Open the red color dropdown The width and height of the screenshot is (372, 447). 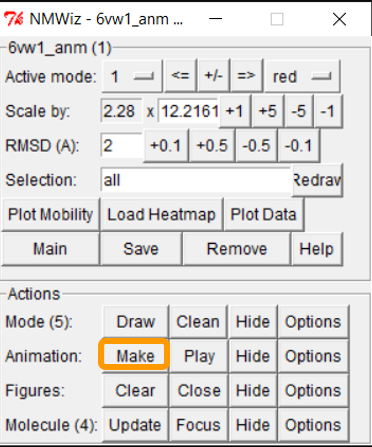pos(302,76)
